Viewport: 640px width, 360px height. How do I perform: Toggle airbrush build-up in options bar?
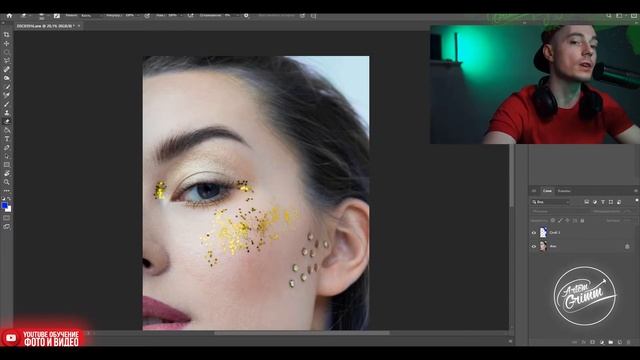(191, 16)
